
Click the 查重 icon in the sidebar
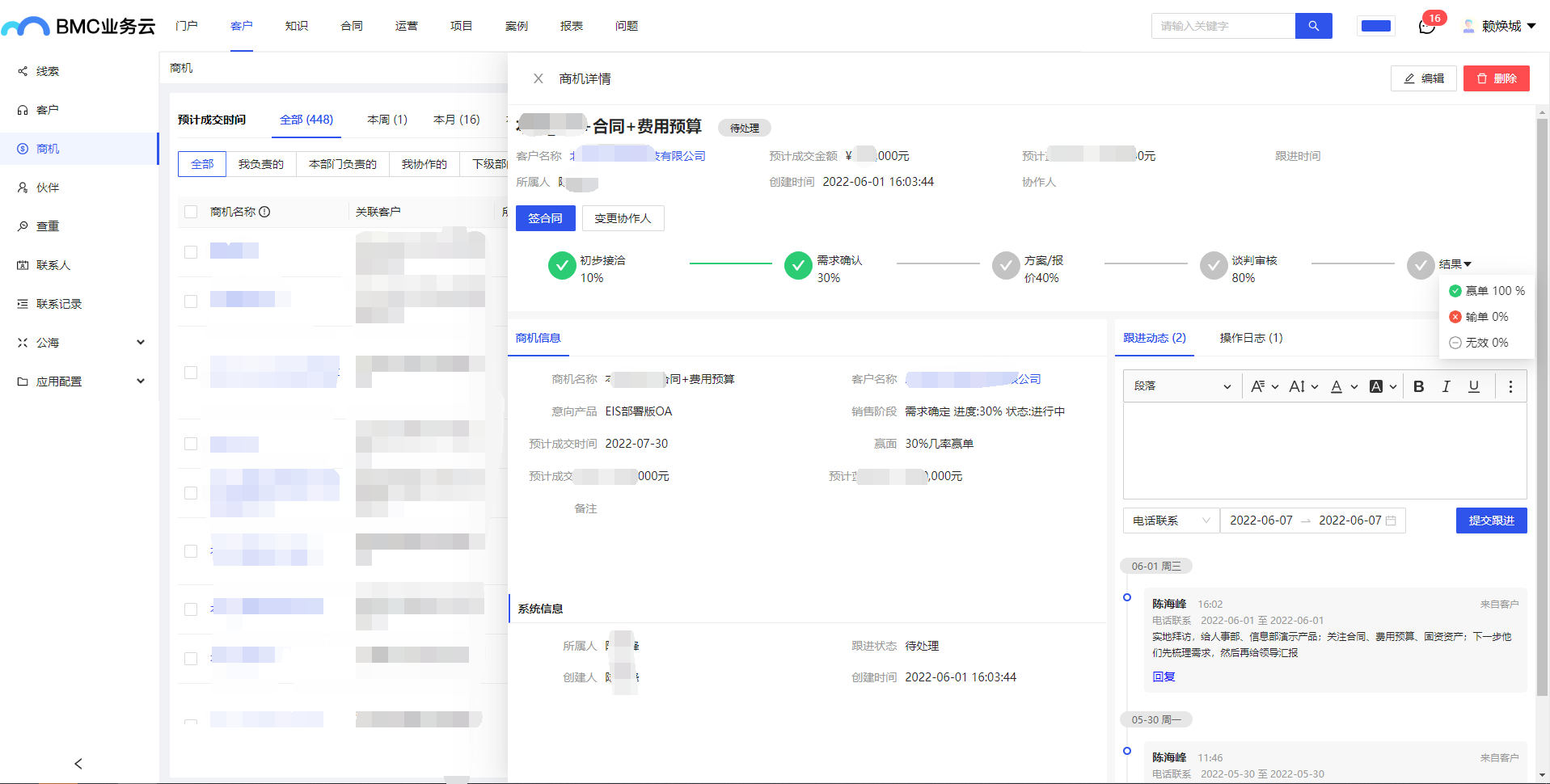[x=23, y=226]
